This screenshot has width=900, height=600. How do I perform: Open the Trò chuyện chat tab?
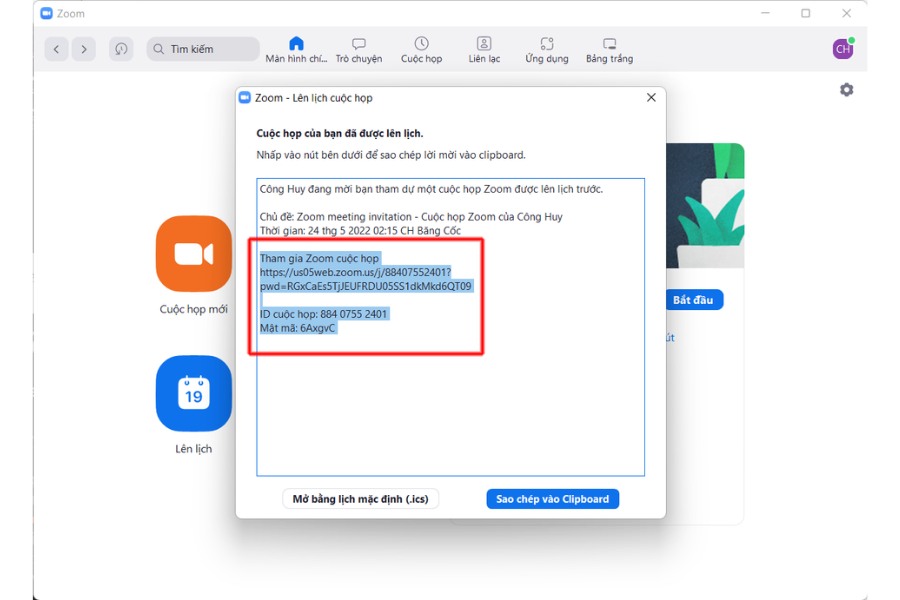359,49
